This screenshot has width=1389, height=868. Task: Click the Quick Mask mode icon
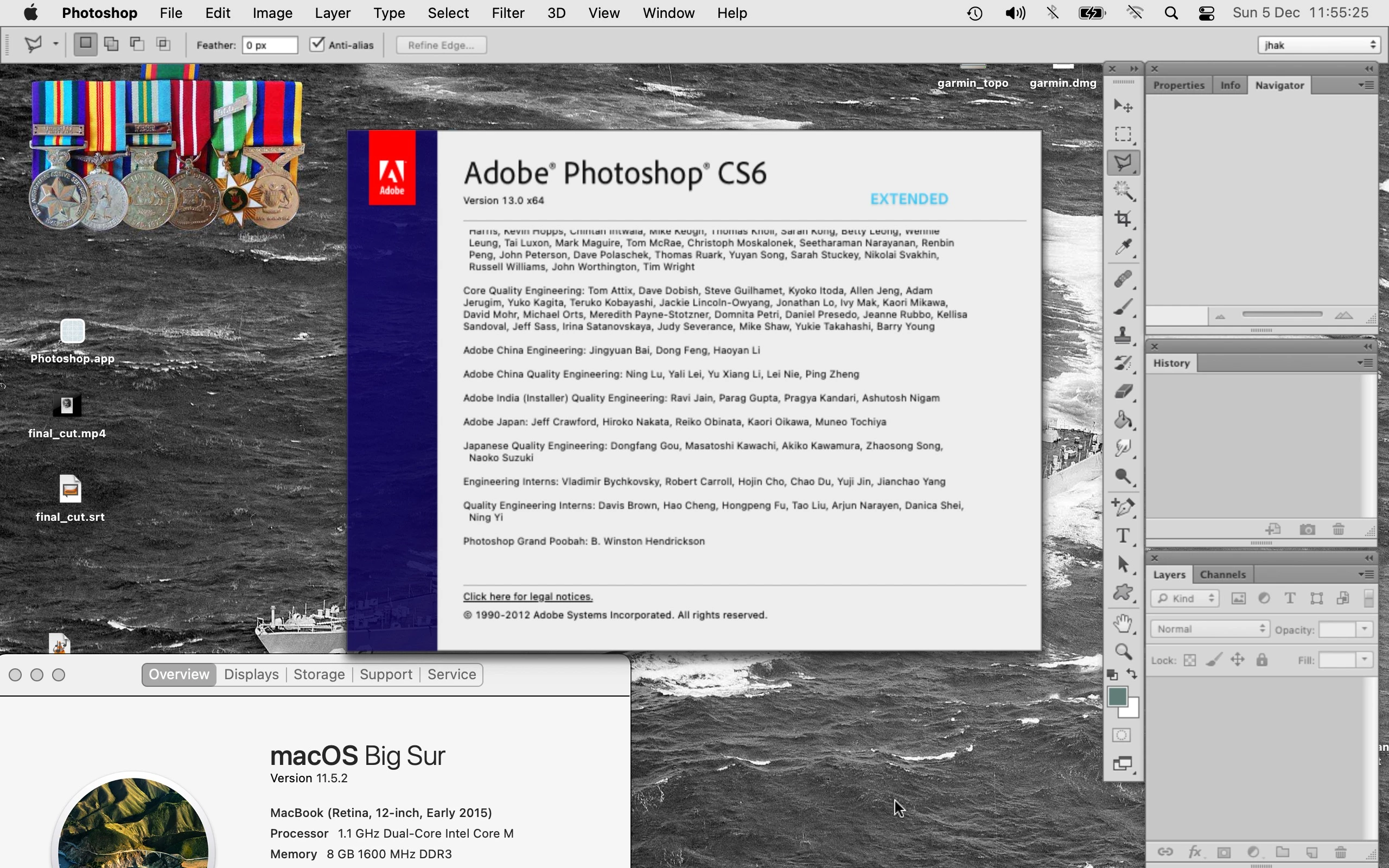pyautogui.click(x=1122, y=736)
